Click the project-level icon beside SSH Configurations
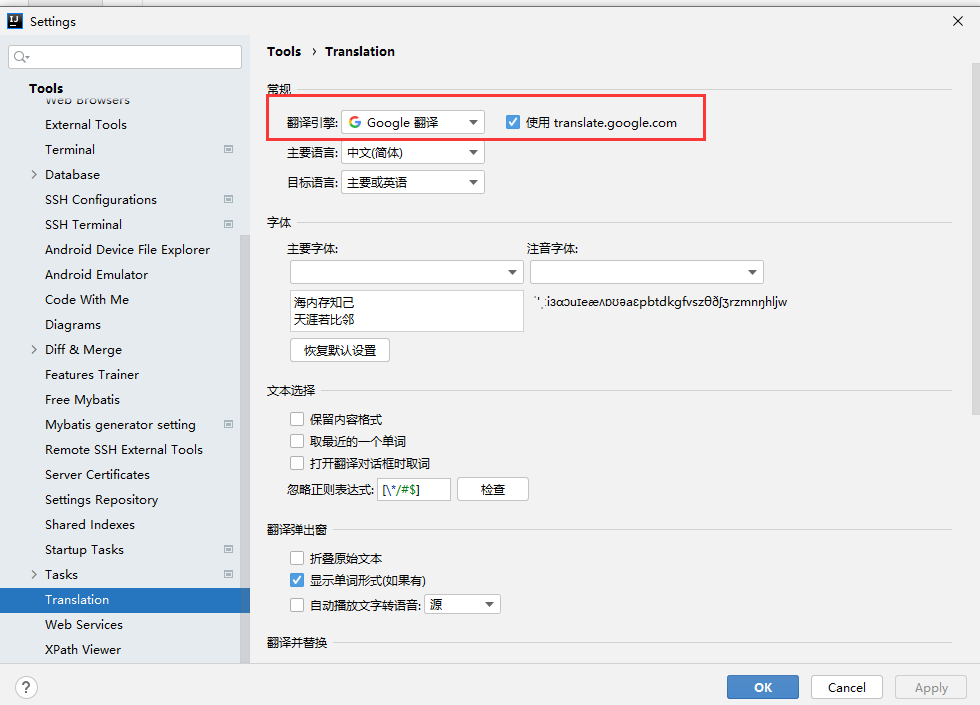This screenshot has height=705, width=980. [x=228, y=199]
